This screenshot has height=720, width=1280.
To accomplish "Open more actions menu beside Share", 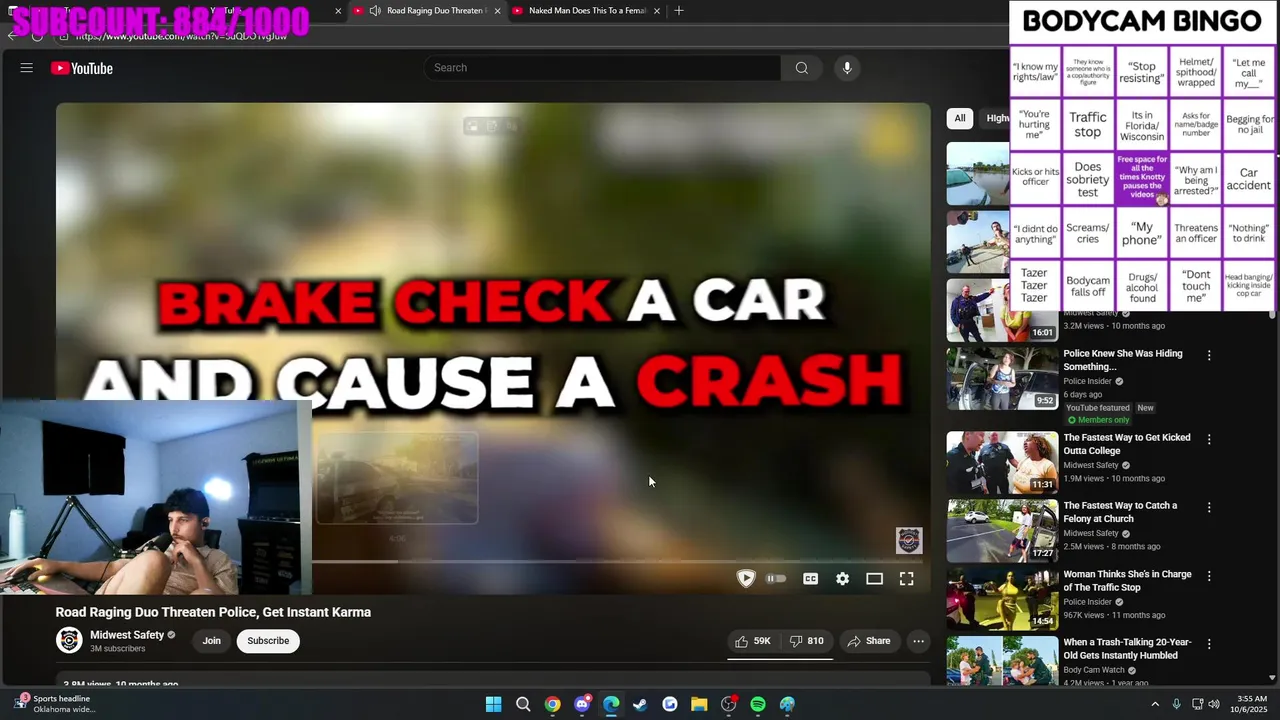I will pos(918,641).
